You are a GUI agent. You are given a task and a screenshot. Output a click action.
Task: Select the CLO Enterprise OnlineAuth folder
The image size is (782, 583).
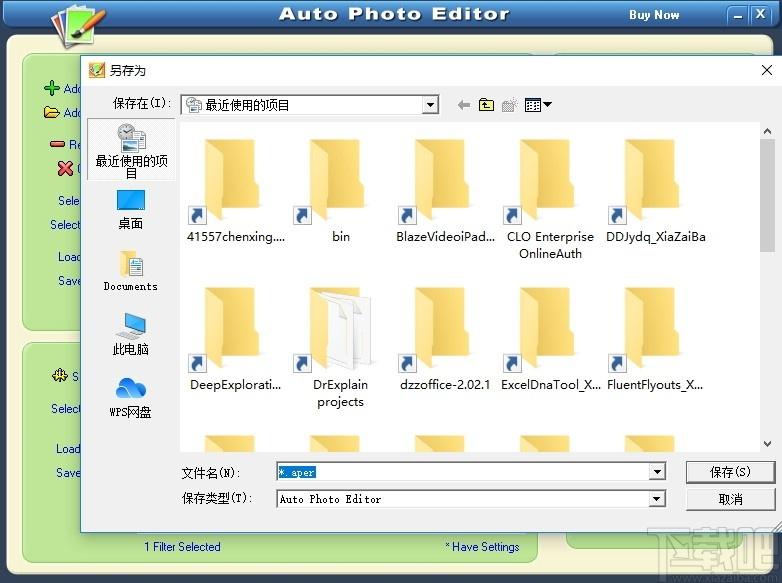550,199
